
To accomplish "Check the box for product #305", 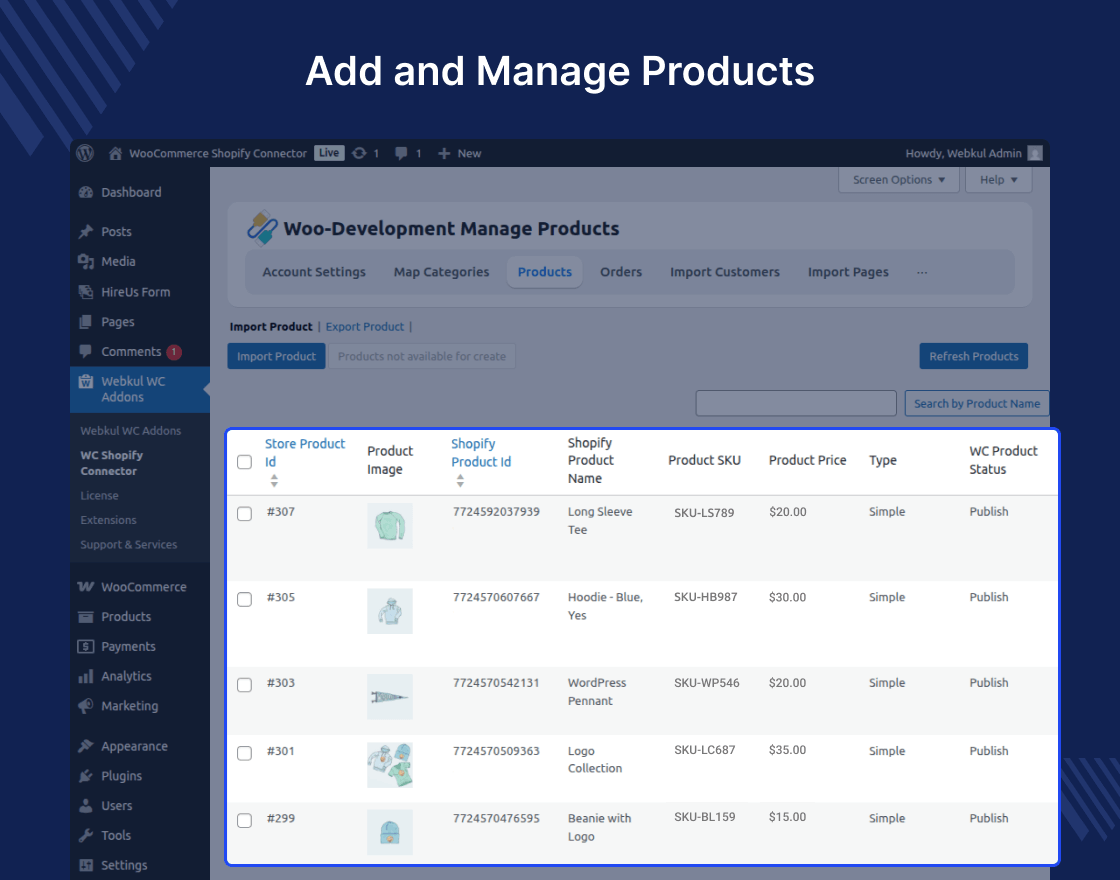I will point(244,599).
